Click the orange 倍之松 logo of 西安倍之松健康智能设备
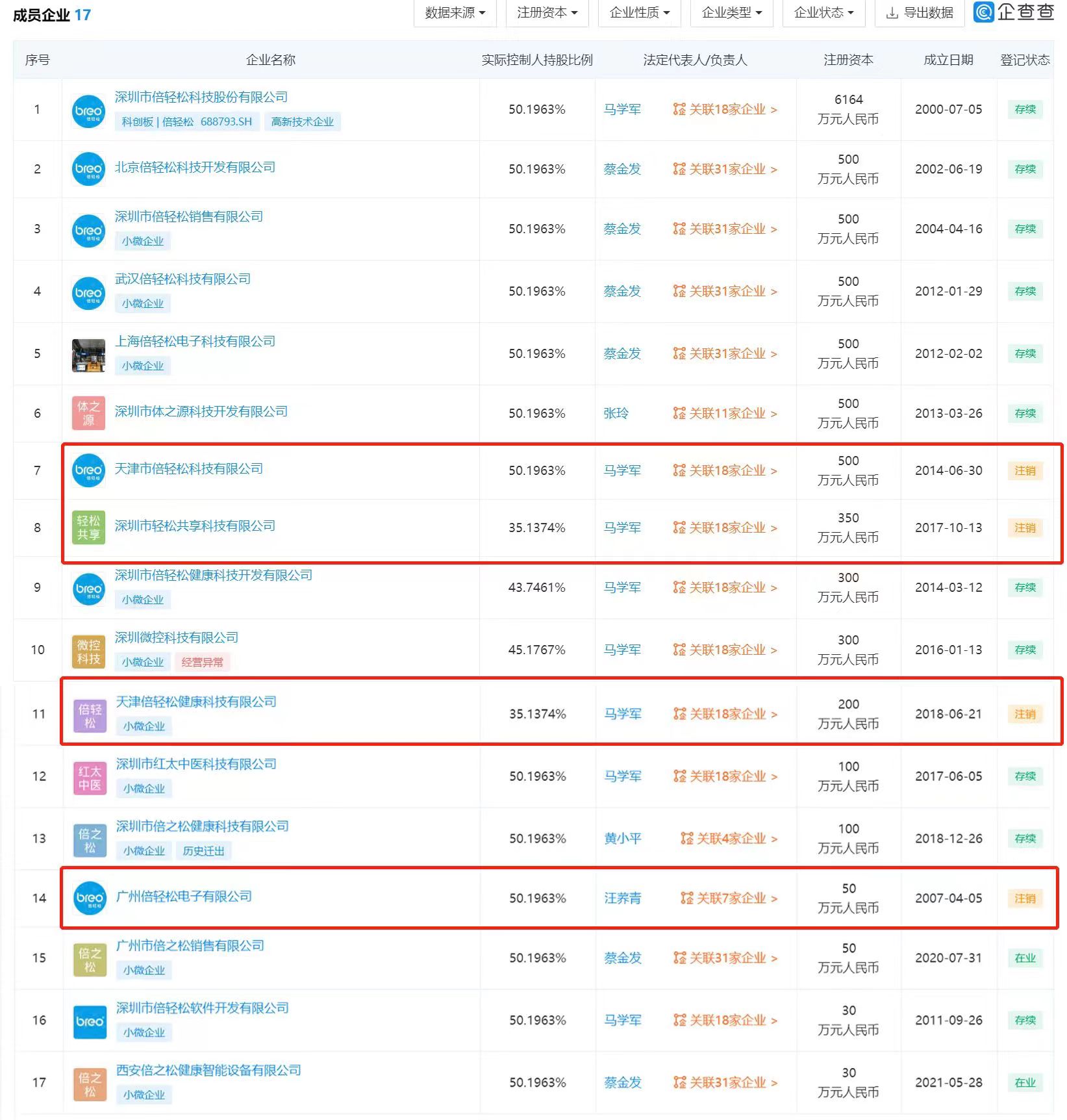 tap(90, 1084)
